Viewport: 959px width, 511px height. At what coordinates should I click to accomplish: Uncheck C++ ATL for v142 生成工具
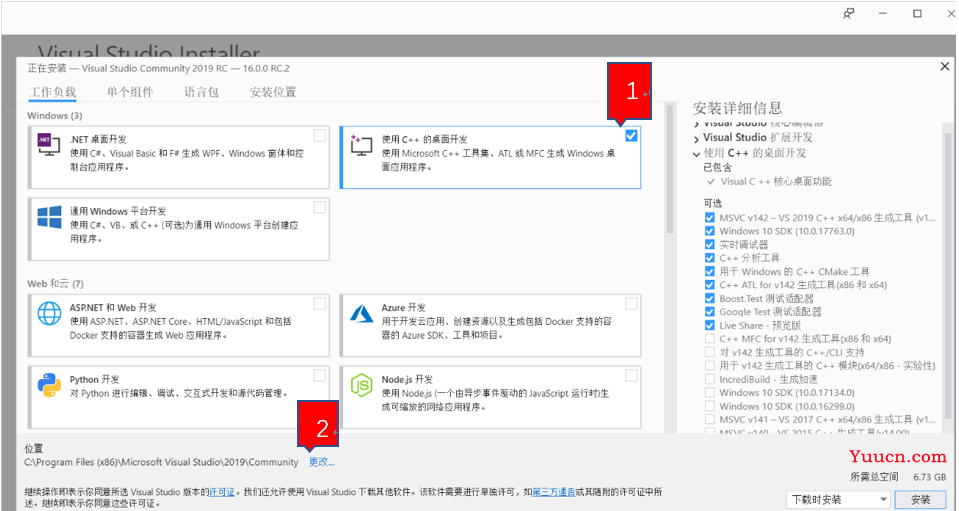[709, 285]
